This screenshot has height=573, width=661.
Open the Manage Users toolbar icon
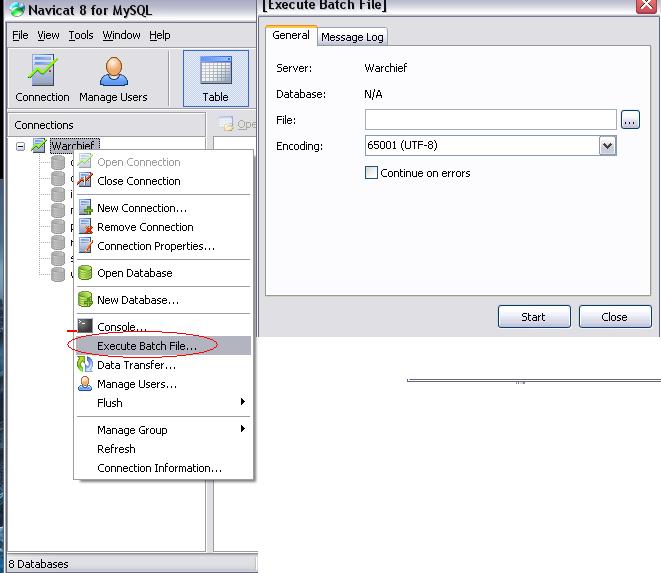113,73
